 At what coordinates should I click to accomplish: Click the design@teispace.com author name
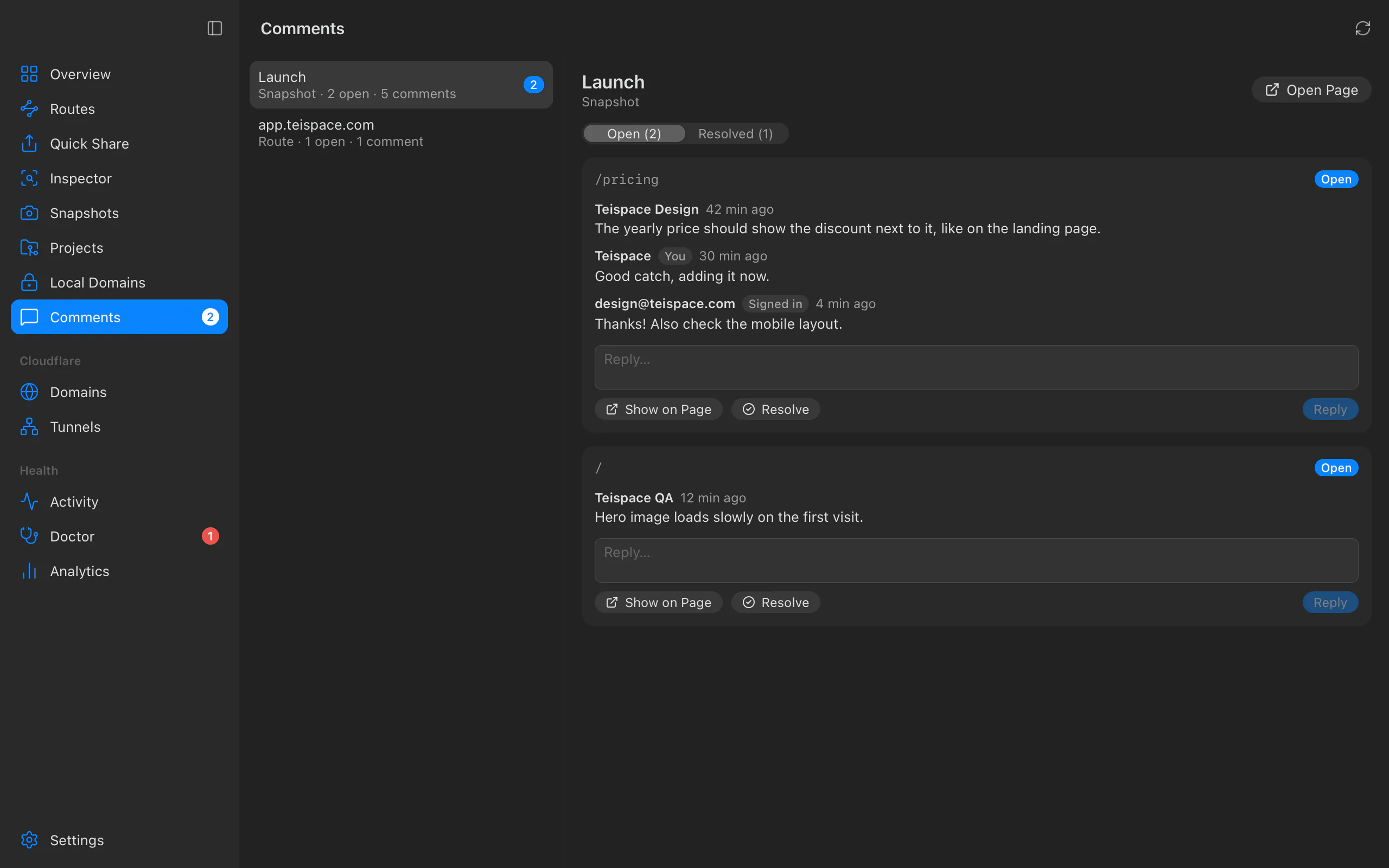point(665,304)
